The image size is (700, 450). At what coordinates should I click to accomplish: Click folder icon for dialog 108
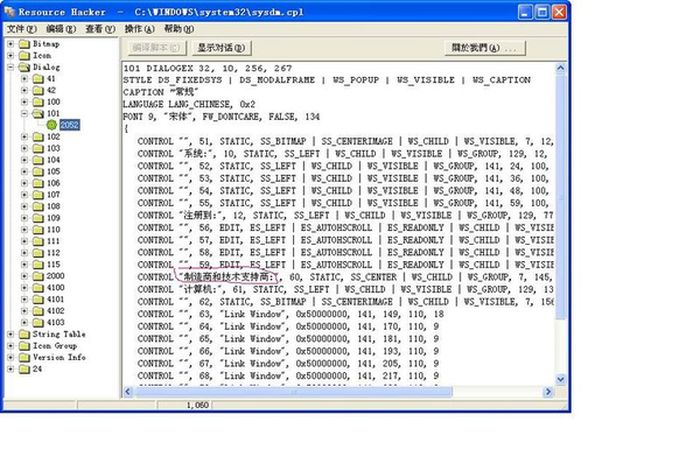click(x=38, y=206)
